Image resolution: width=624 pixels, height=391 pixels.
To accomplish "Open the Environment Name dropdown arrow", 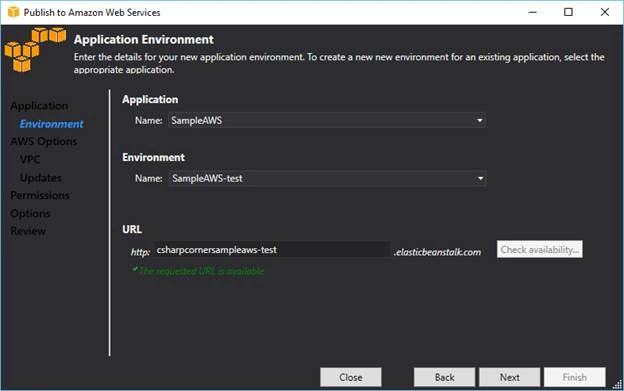I will click(x=480, y=179).
